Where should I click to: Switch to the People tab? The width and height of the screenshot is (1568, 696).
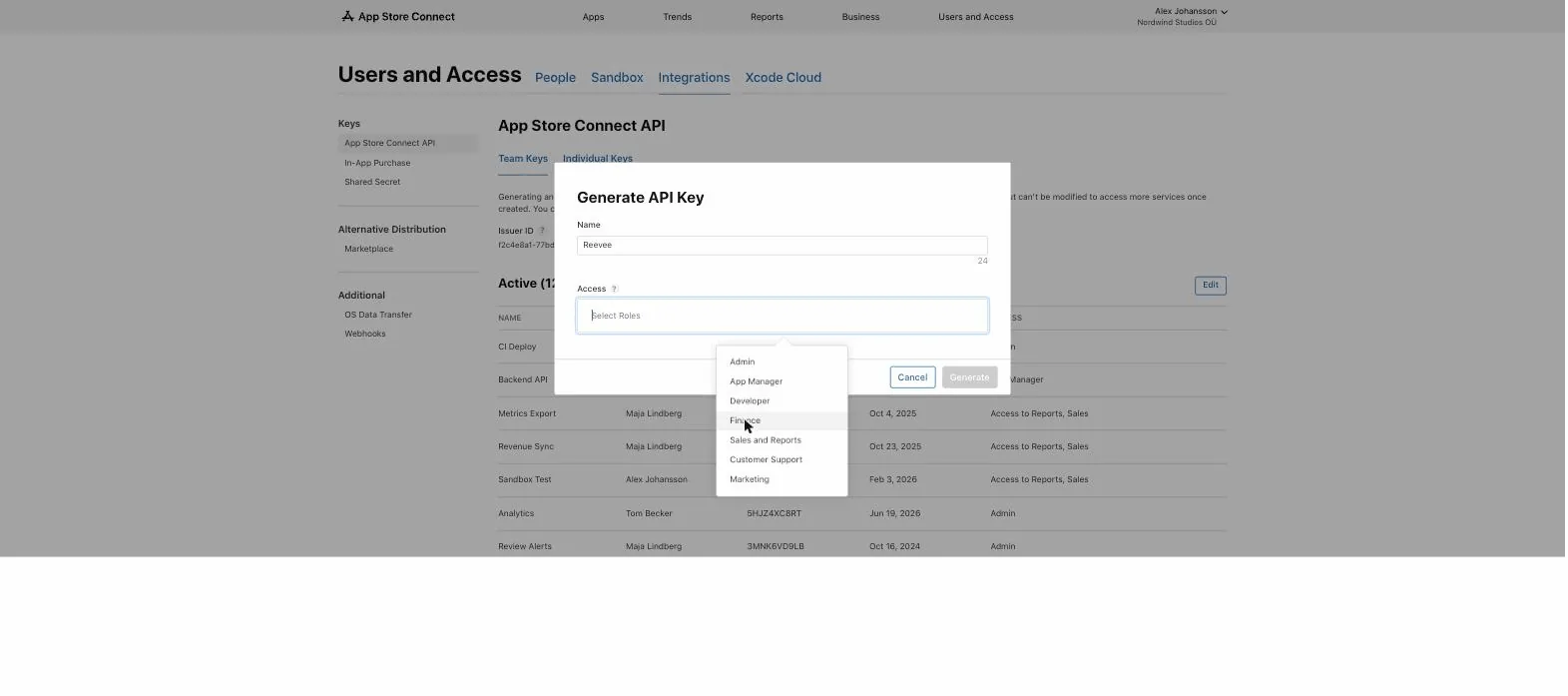point(555,78)
